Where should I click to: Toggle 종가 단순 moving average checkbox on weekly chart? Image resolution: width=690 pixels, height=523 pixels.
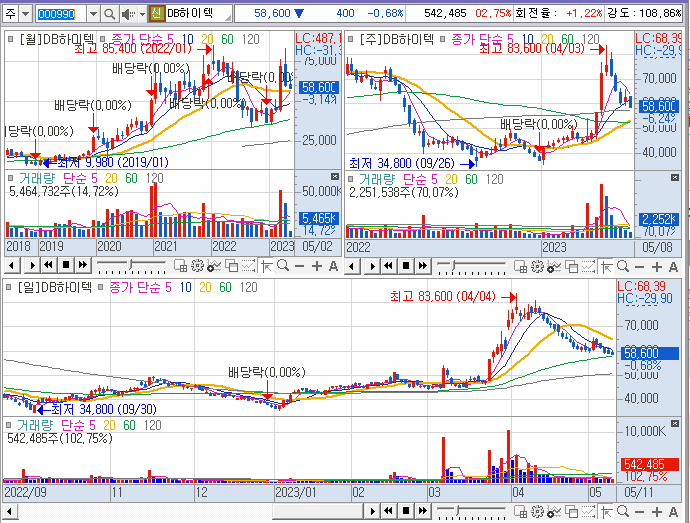coord(442,39)
